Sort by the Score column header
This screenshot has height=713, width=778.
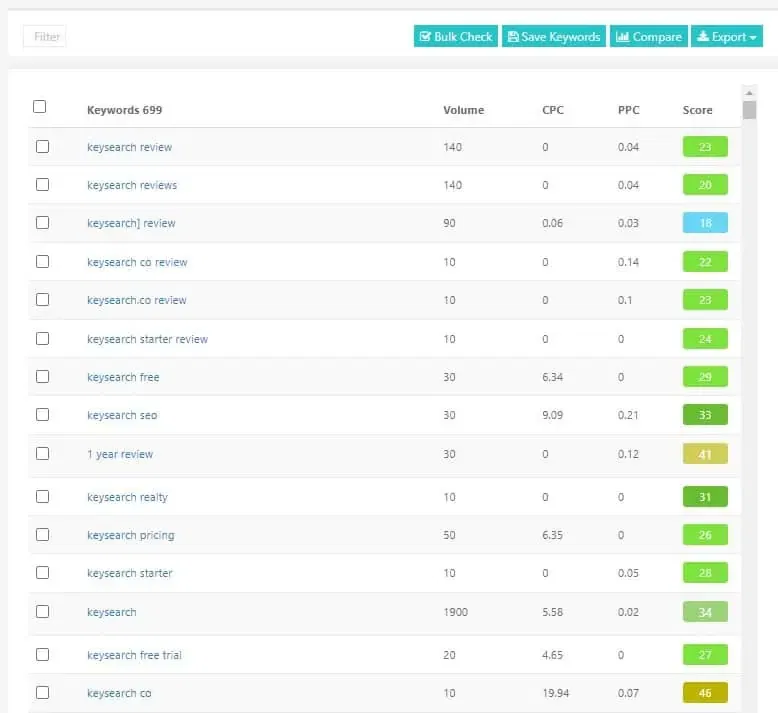tap(697, 110)
